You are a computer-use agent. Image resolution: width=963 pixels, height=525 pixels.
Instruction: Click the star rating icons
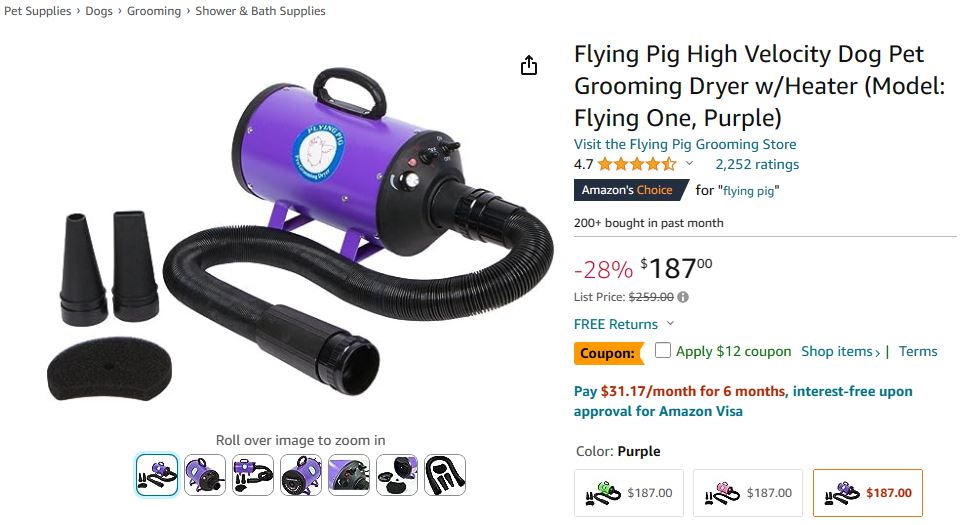coord(637,164)
